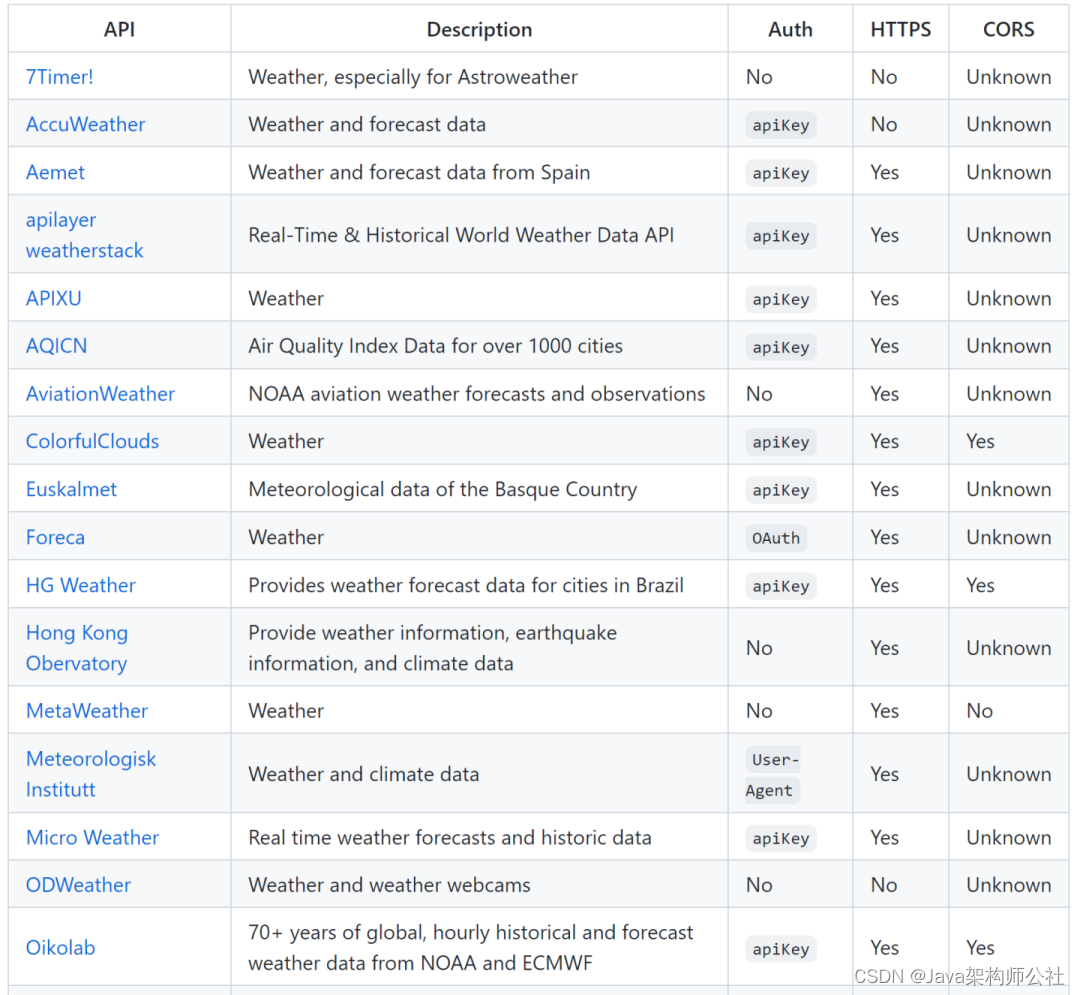
Task: Open the MetaWeather API link
Action: pos(87,711)
